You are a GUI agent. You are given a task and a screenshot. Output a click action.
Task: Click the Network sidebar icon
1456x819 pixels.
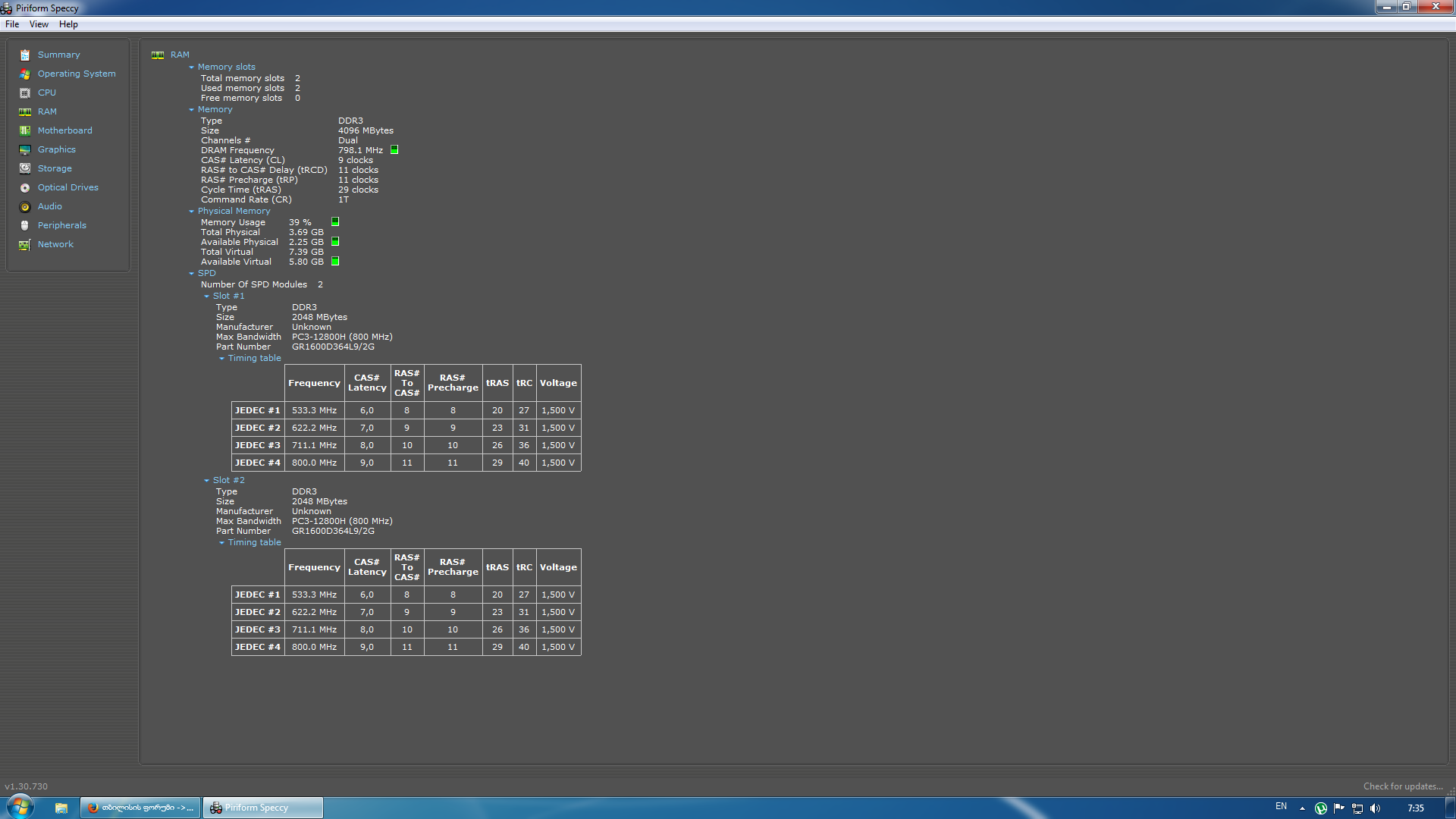click(25, 244)
